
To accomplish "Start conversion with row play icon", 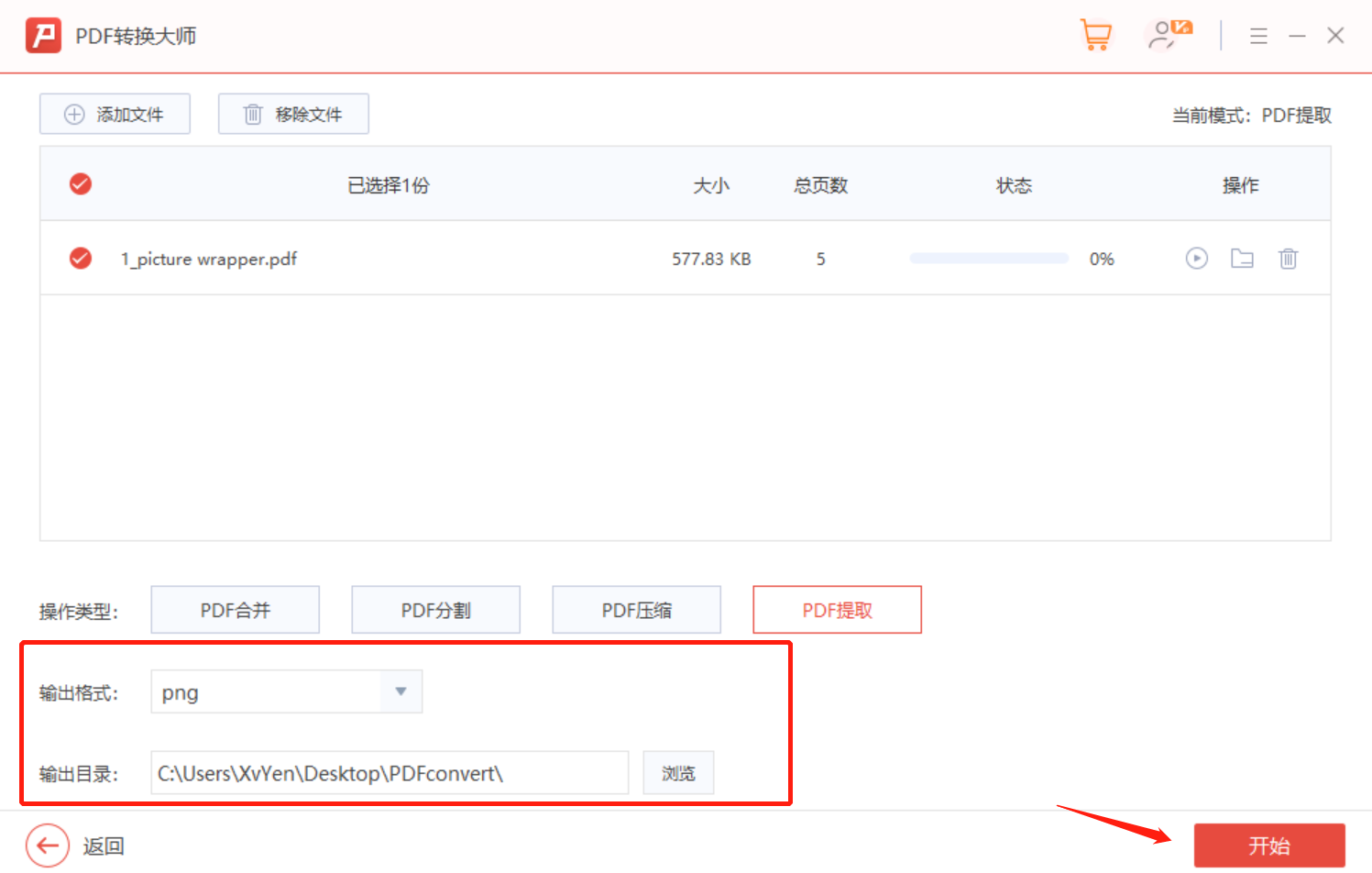I will pos(1196,259).
